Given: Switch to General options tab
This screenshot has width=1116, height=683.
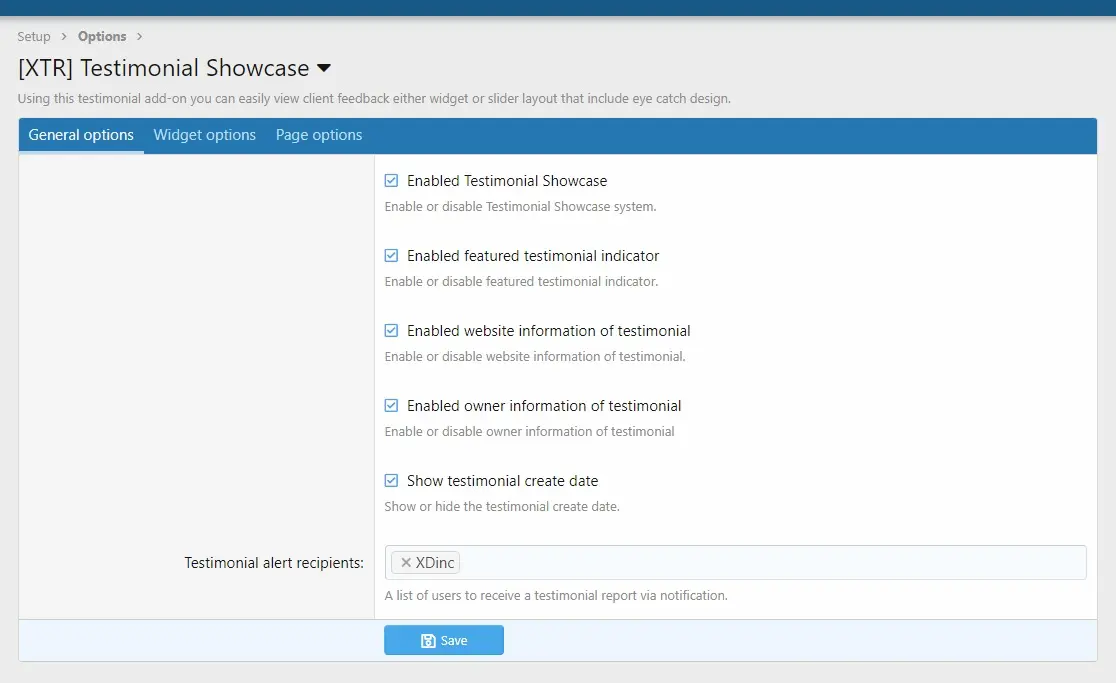Looking at the screenshot, I should pyautogui.click(x=81, y=135).
